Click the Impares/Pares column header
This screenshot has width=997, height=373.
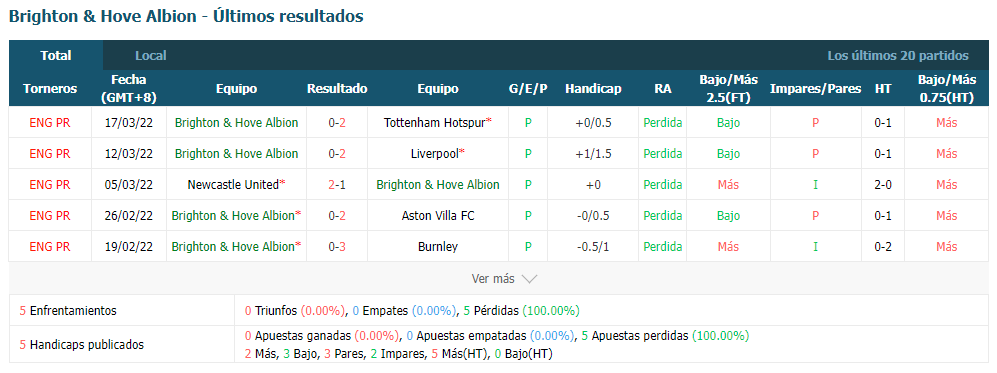tap(815, 89)
